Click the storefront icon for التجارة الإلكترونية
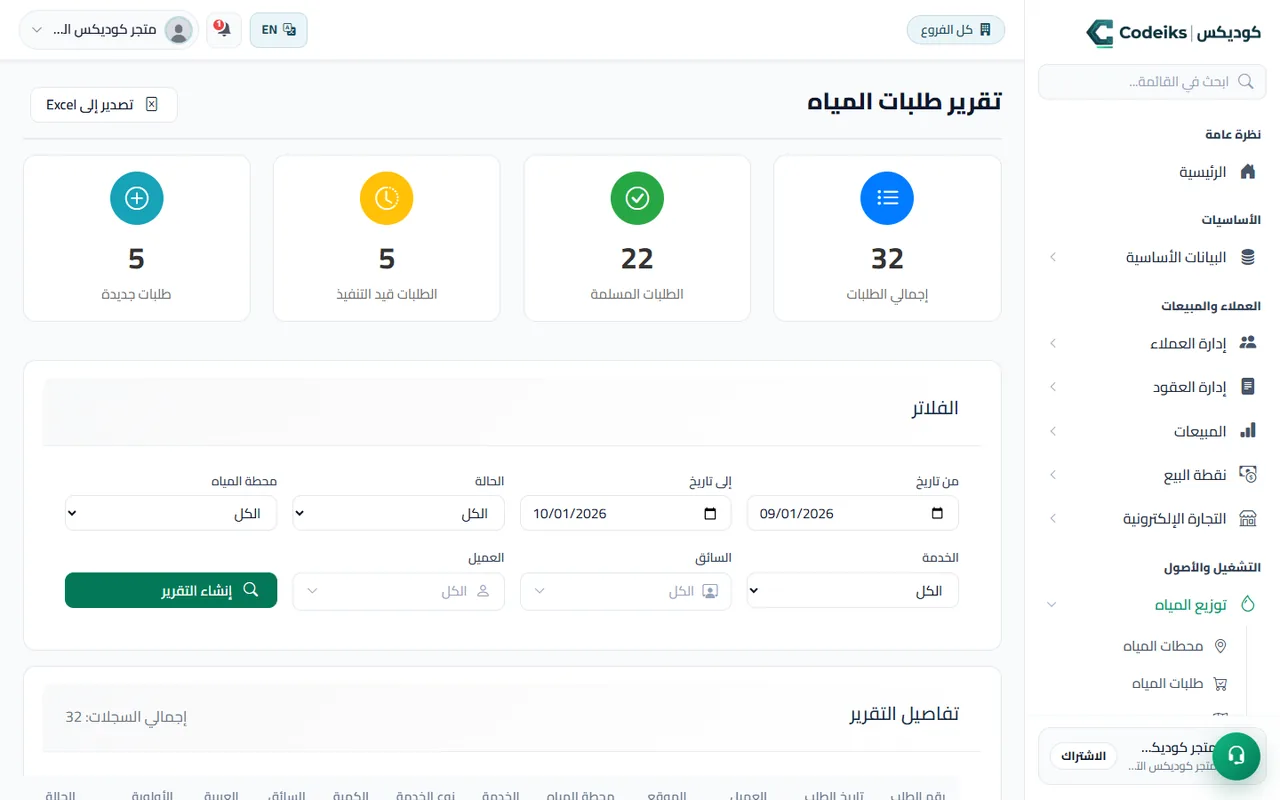The width and height of the screenshot is (1280, 800). coord(1247,519)
